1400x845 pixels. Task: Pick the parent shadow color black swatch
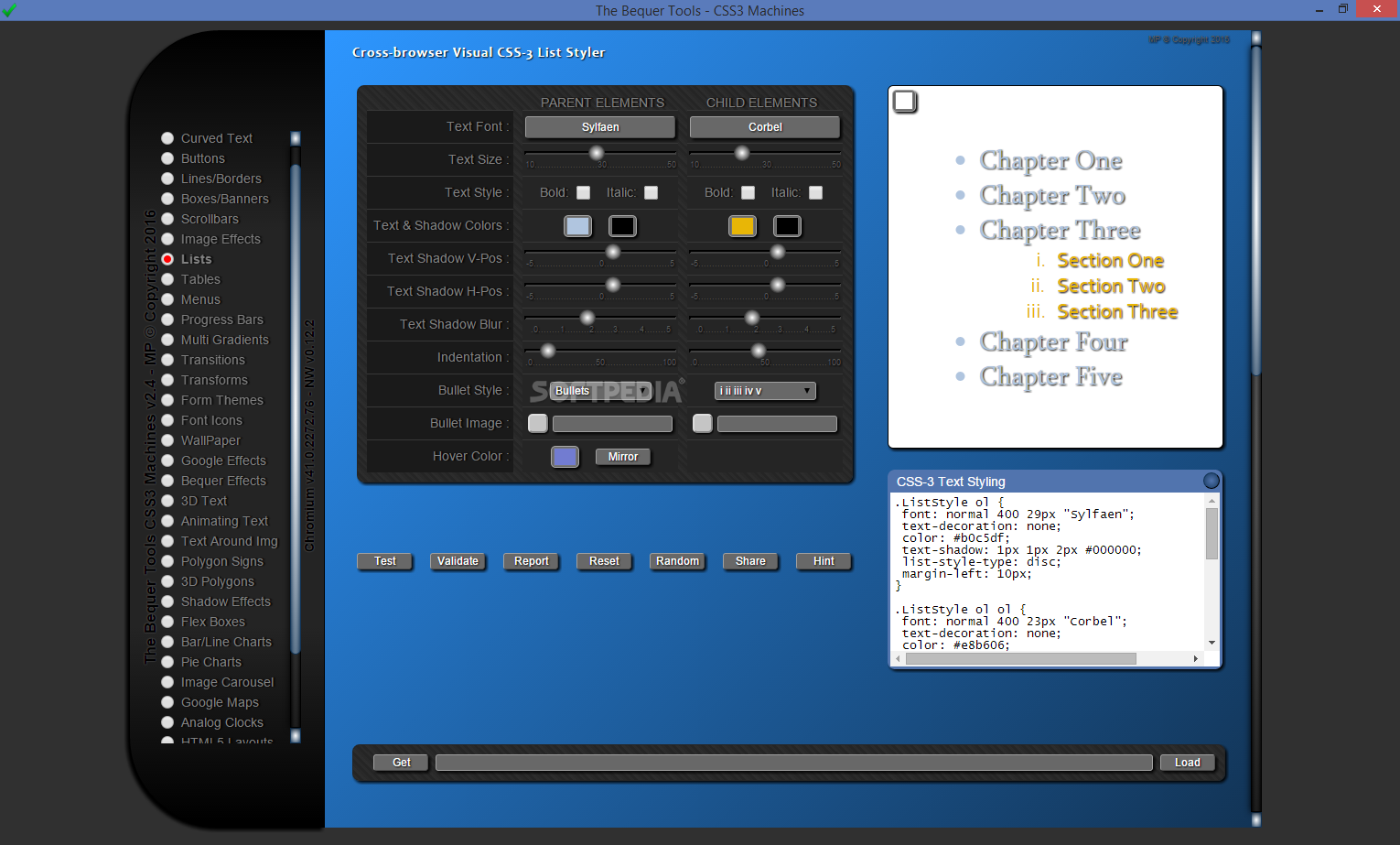622,226
